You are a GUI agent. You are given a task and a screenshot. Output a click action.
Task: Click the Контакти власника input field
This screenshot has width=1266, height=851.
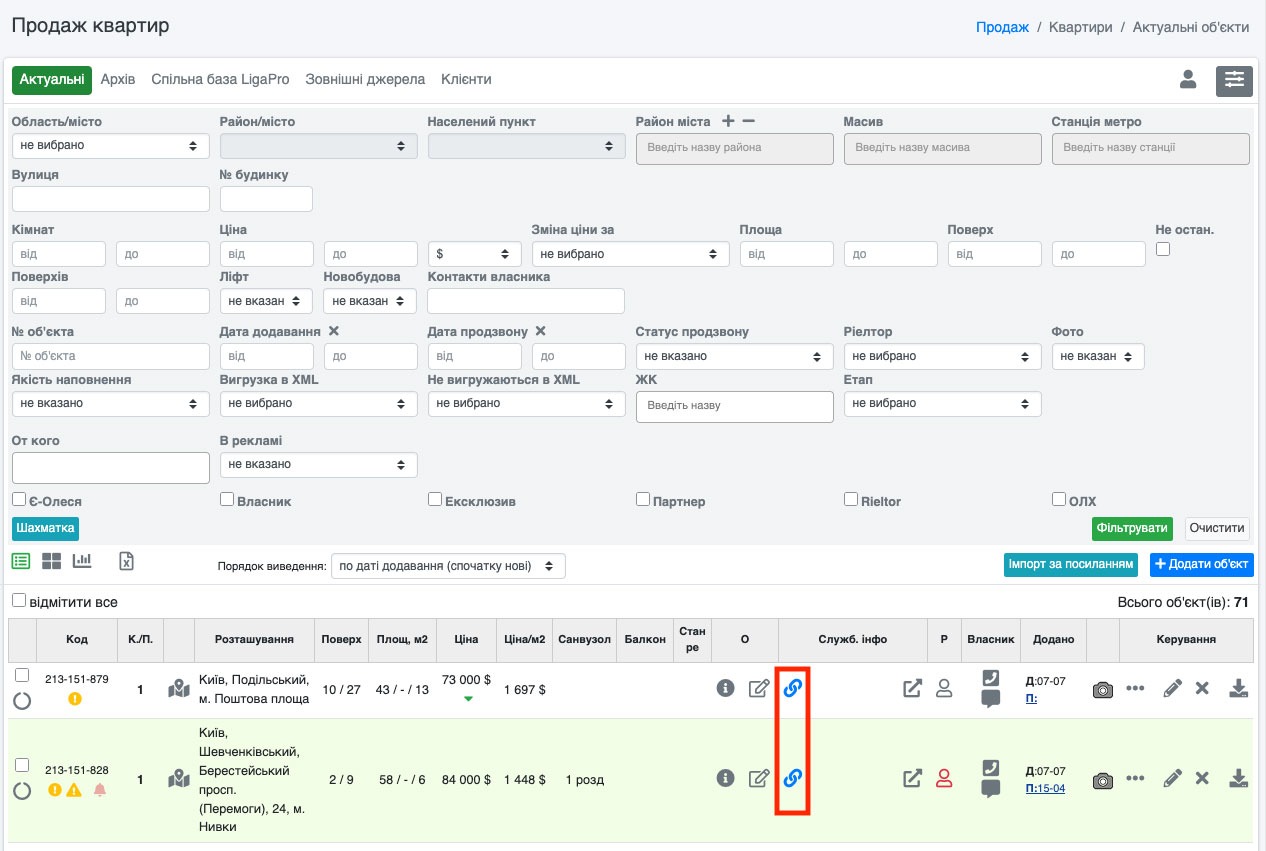525,301
